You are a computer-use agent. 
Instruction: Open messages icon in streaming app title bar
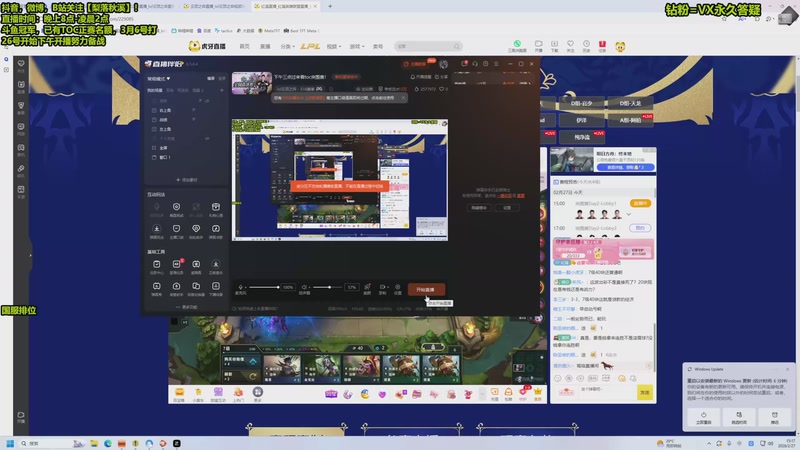point(464,64)
